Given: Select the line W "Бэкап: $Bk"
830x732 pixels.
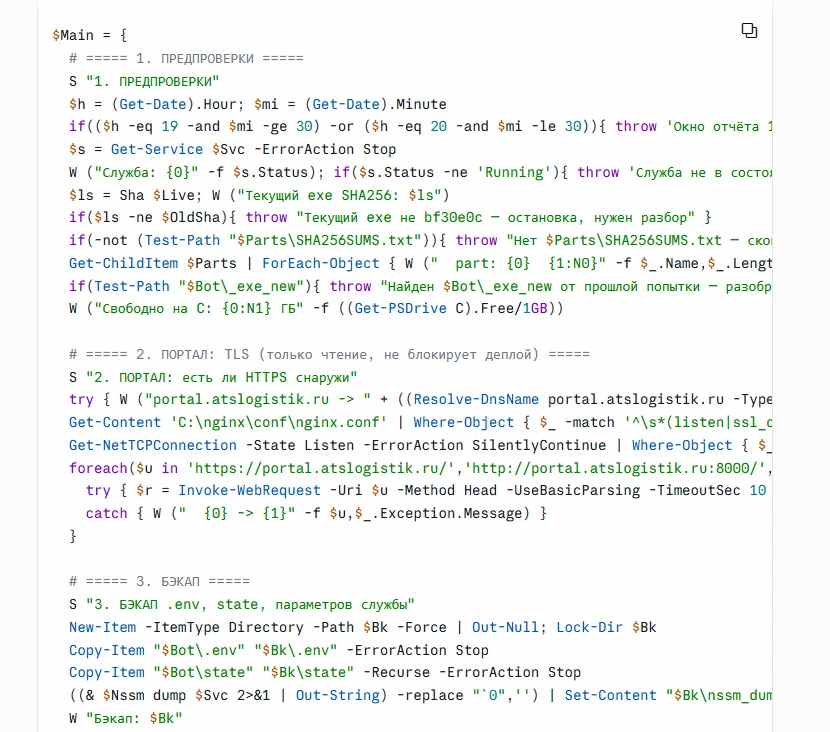Looking at the screenshot, I should pos(125,718).
